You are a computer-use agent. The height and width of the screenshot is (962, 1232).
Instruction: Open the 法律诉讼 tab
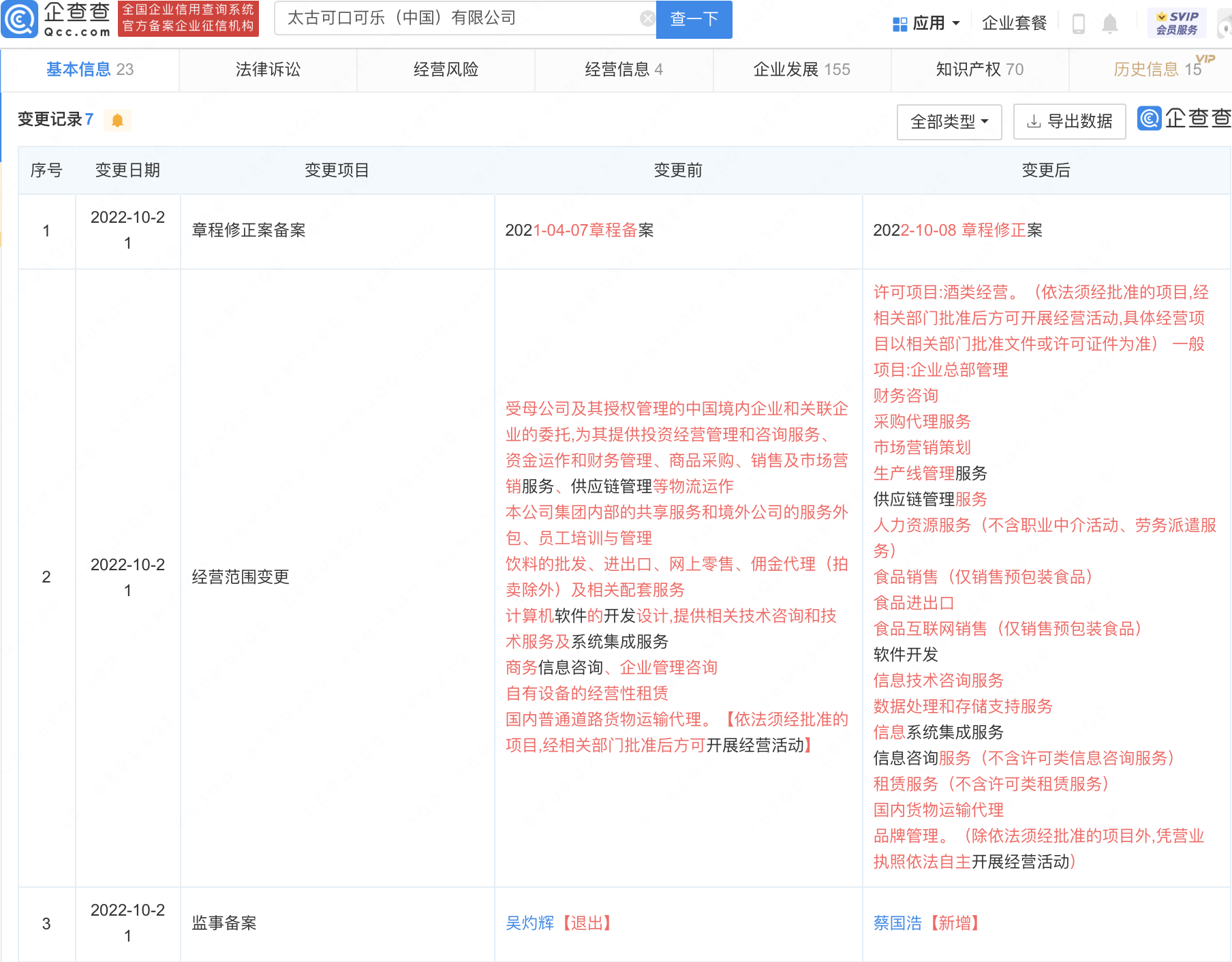tap(268, 69)
